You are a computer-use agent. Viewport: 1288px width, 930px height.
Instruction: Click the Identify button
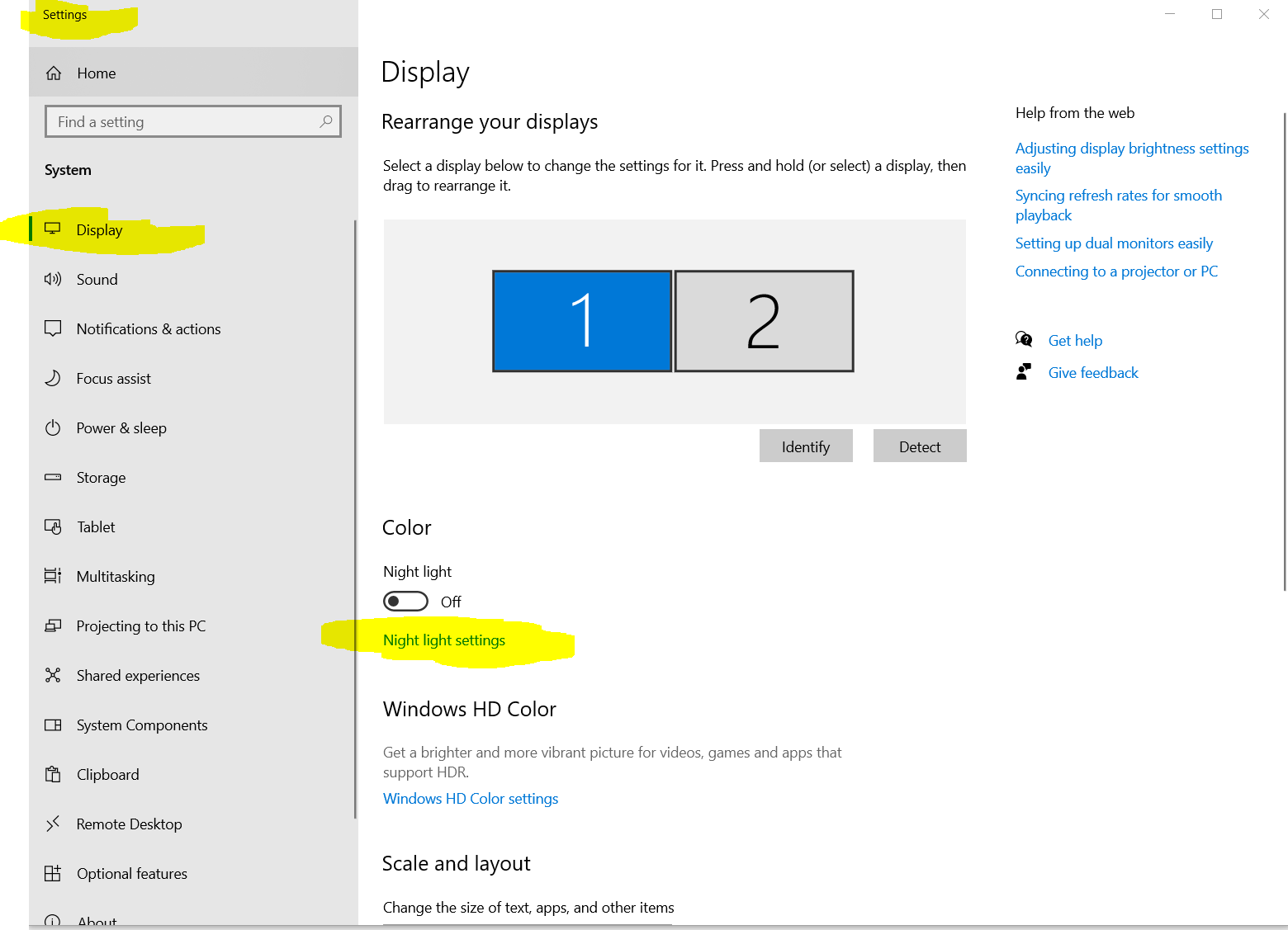click(x=806, y=446)
